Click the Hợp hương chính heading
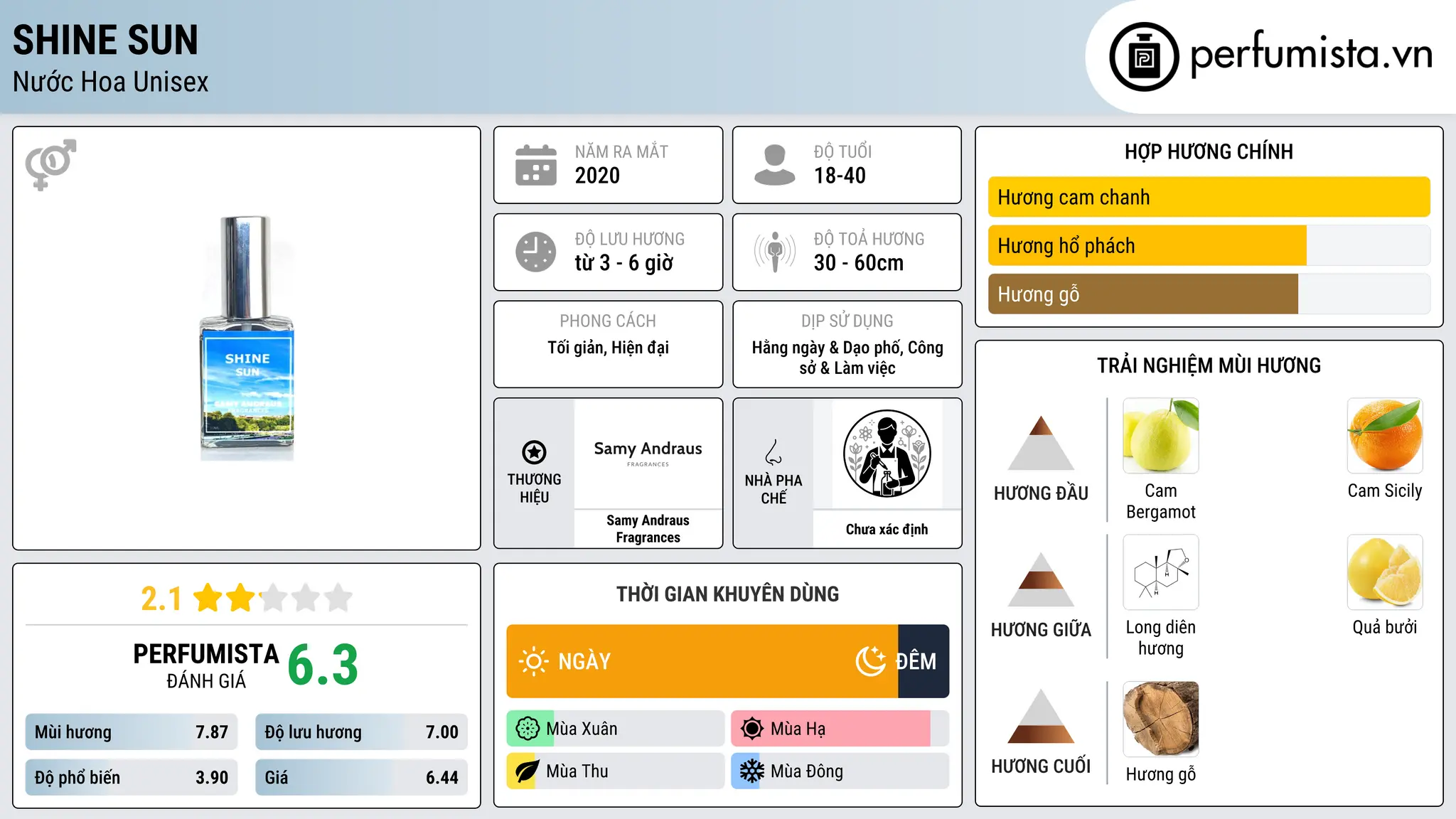The height and width of the screenshot is (819, 1456). click(1209, 151)
